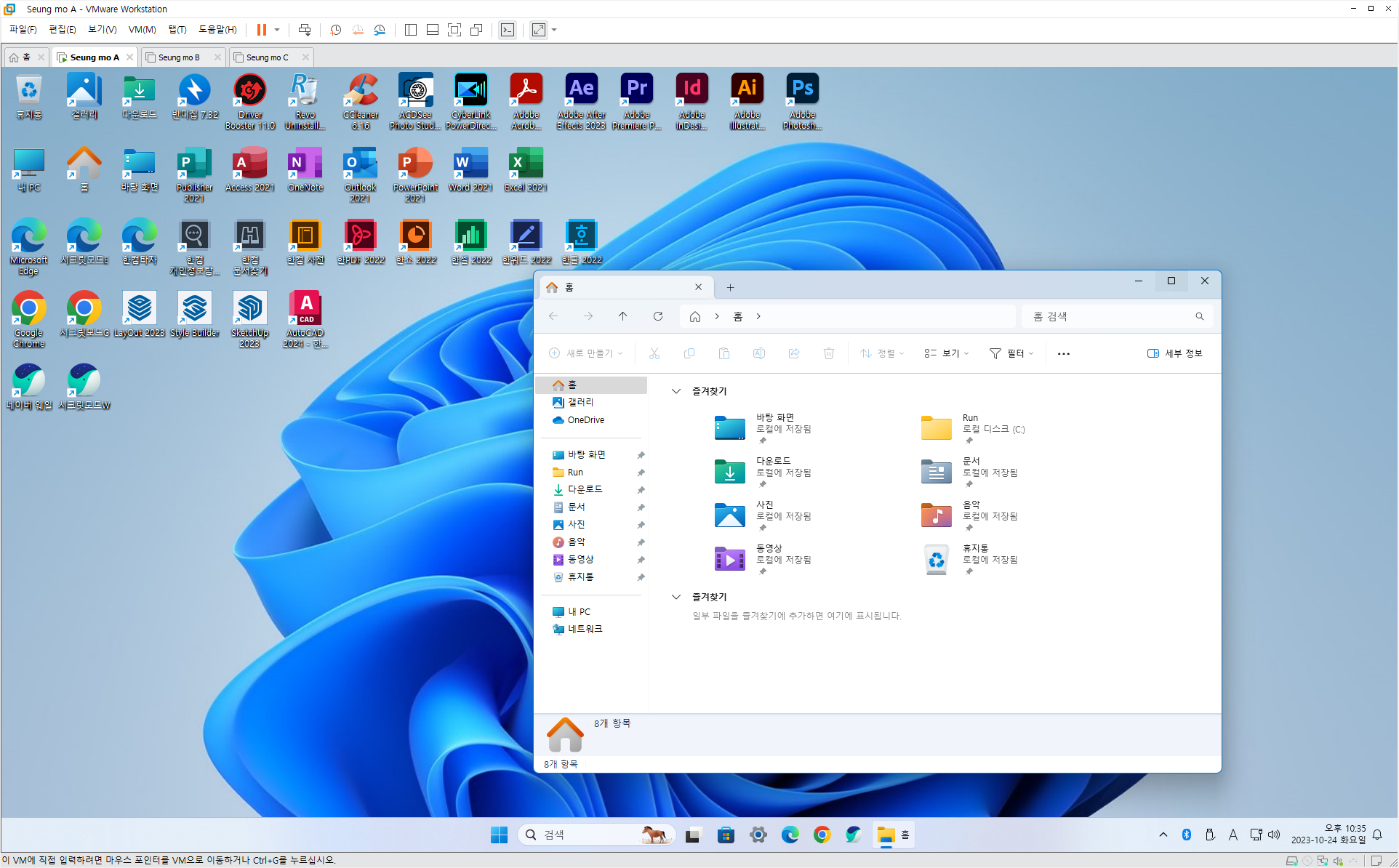Click the Explorer refresh button
Viewport: 1399px width, 868px height.
point(657,316)
